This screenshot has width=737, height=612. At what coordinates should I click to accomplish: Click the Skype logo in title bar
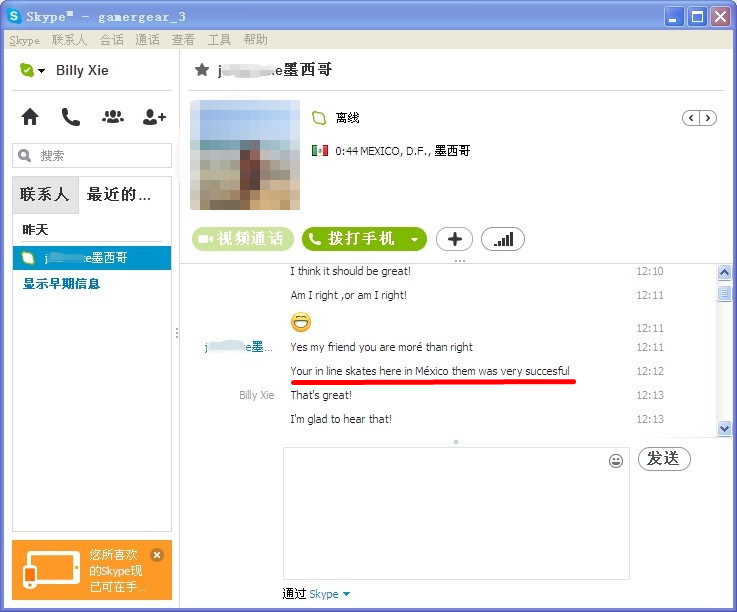click(x=14, y=16)
